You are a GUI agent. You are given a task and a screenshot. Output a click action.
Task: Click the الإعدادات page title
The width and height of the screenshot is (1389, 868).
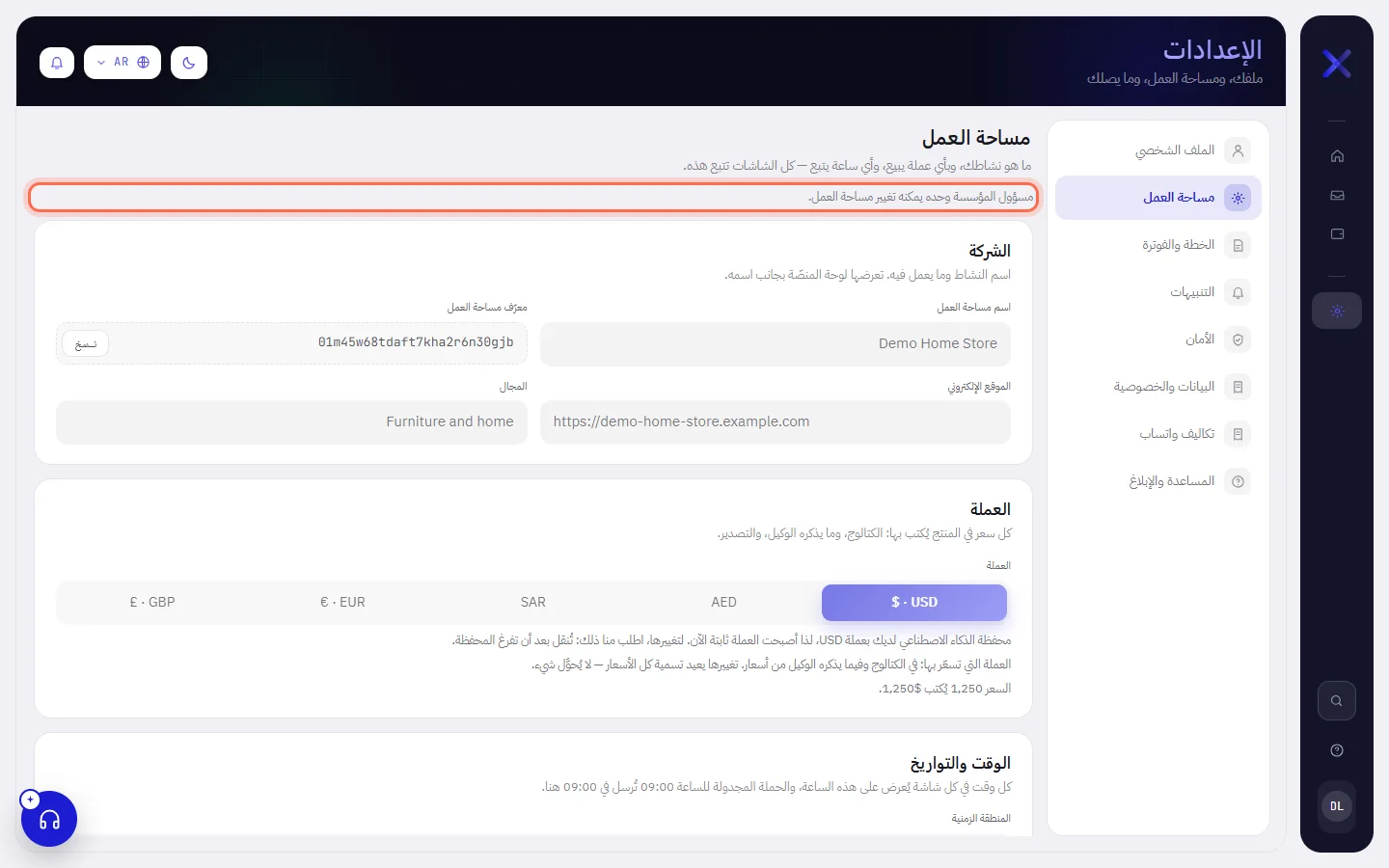[x=1212, y=49]
